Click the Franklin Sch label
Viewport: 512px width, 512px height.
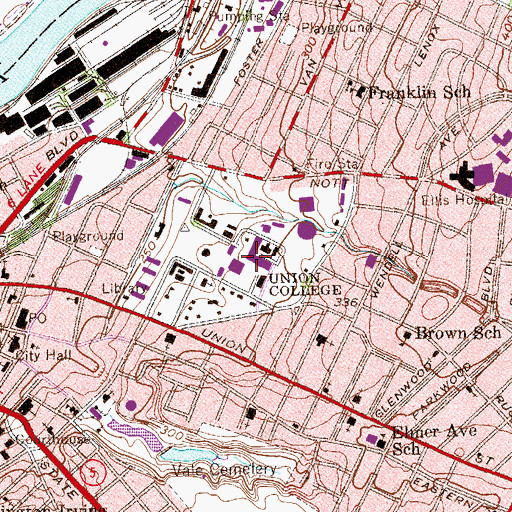pos(420,92)
